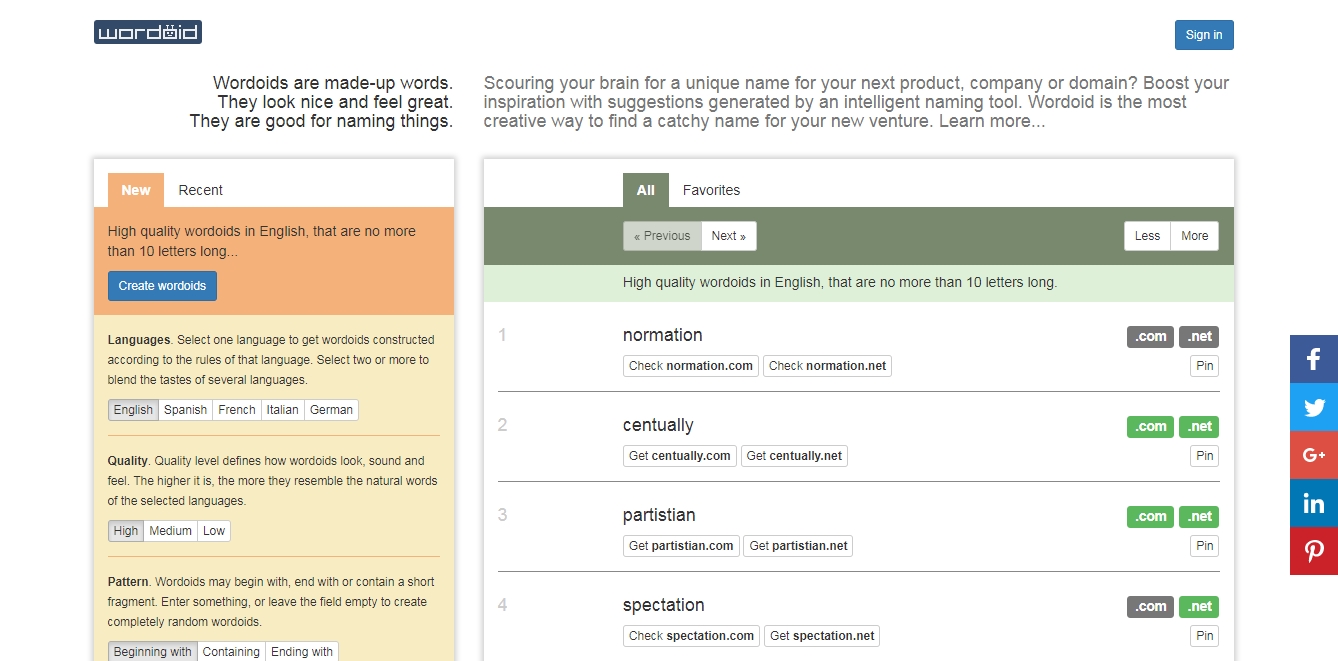Go to Previous results page
Viewport: 1338px width, 661px height.
662,236
